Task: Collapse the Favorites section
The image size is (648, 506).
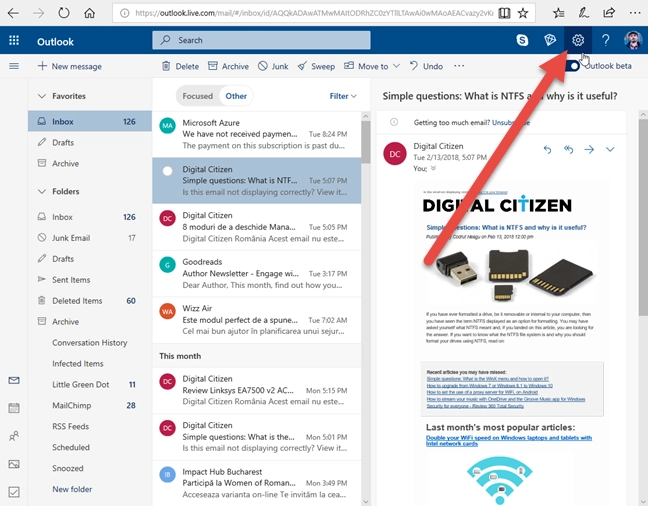Action: coord(42,96)
